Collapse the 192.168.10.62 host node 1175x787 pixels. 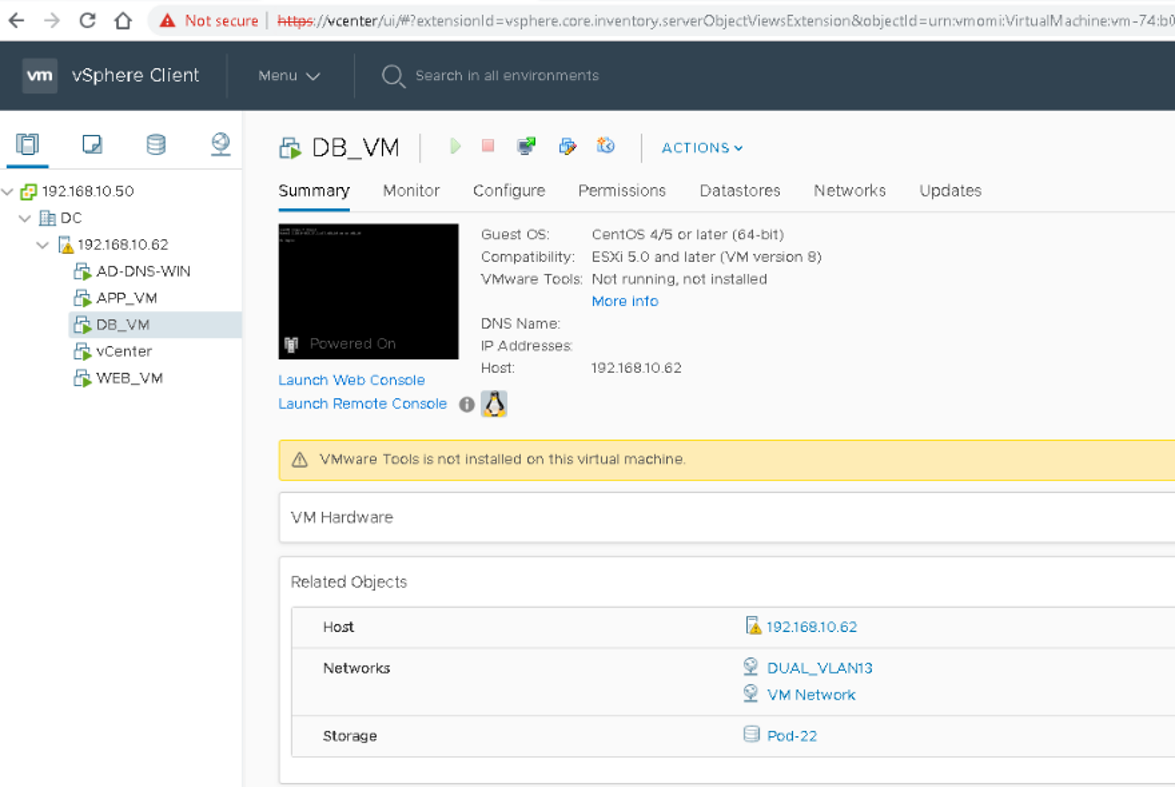(x=43, y=245)
